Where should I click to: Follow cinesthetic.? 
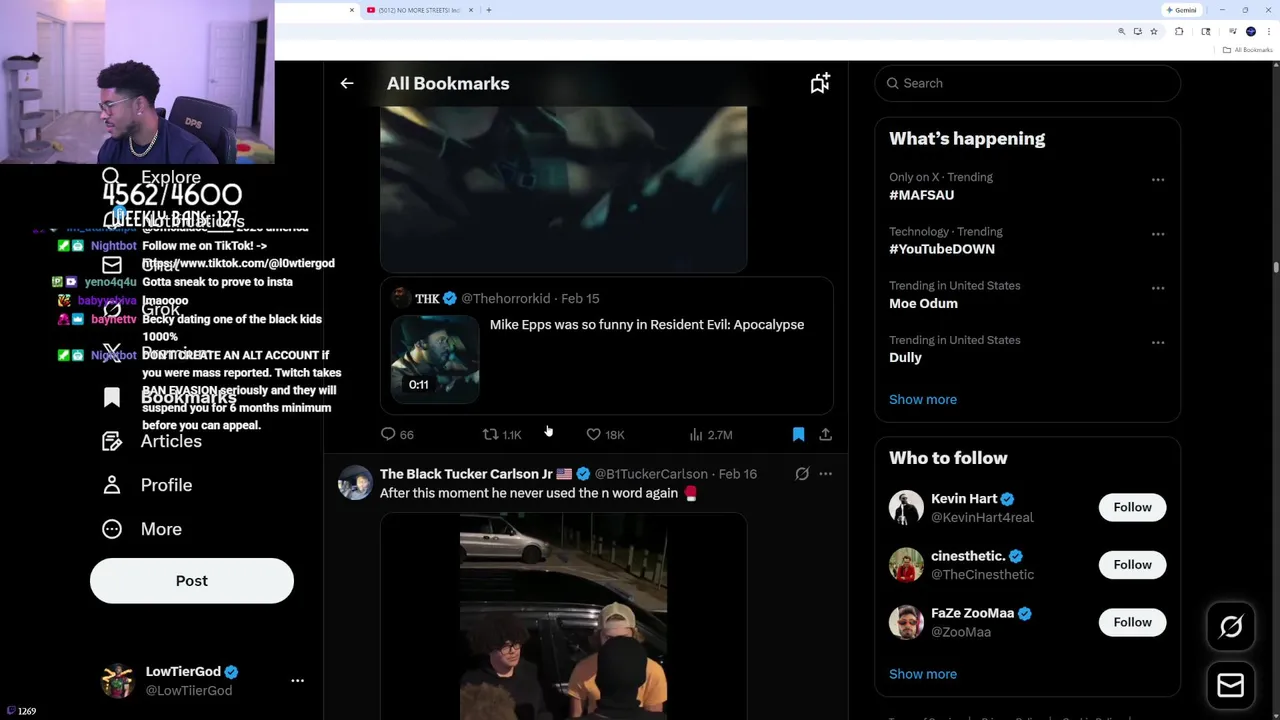pos(1132,565)
